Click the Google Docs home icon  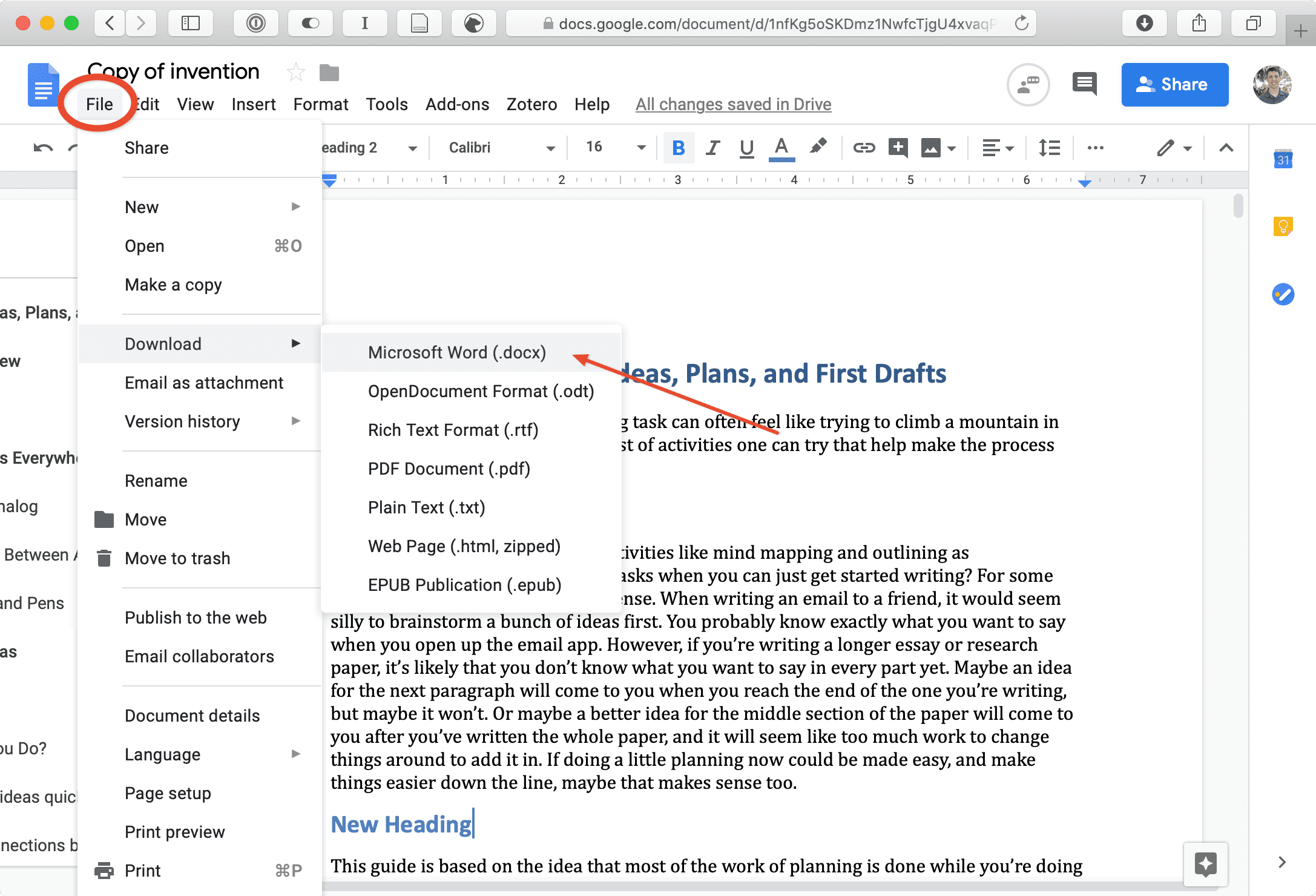43,85
